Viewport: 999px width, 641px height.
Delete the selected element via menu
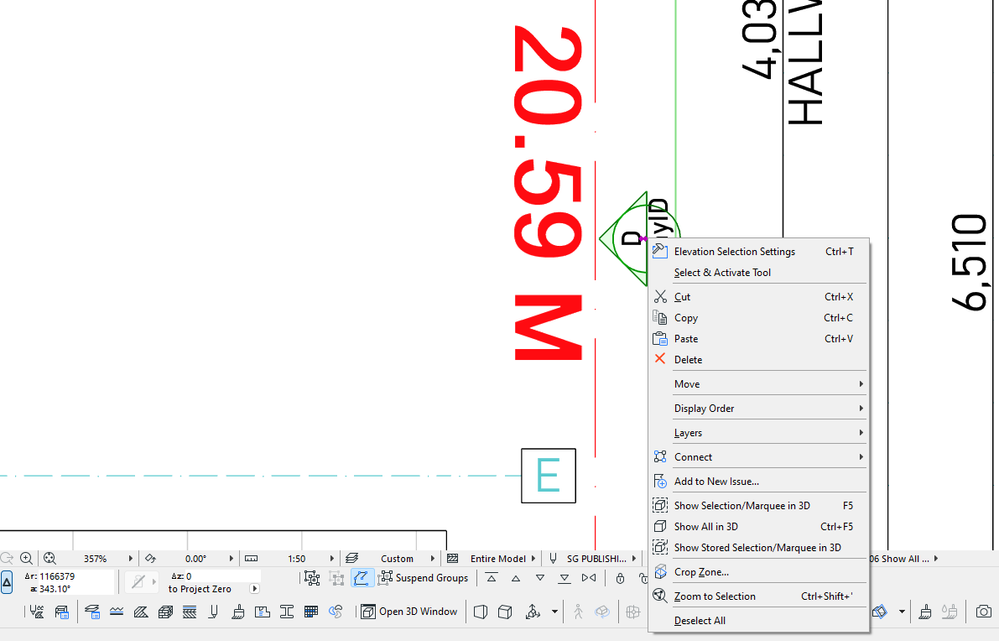pos(759,360)
